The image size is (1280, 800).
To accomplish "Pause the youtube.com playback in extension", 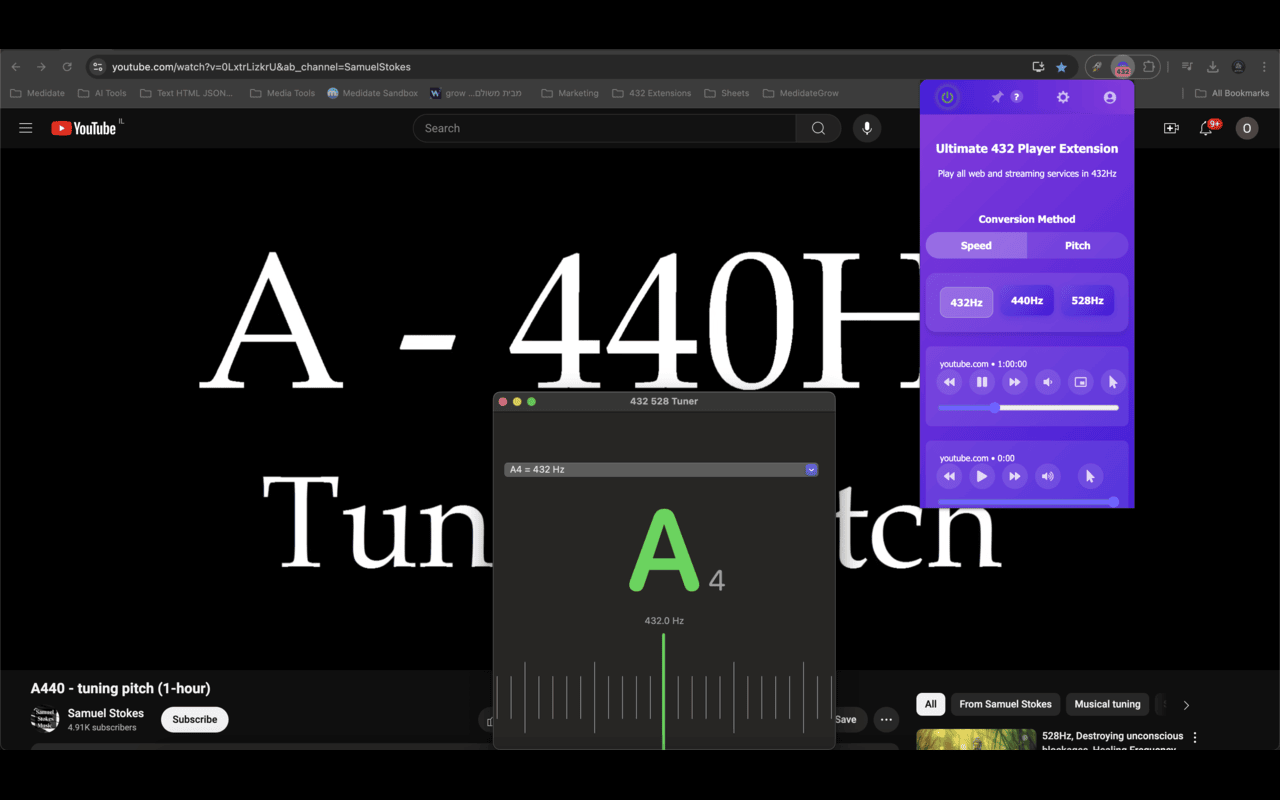I will [x=981, y=381].
